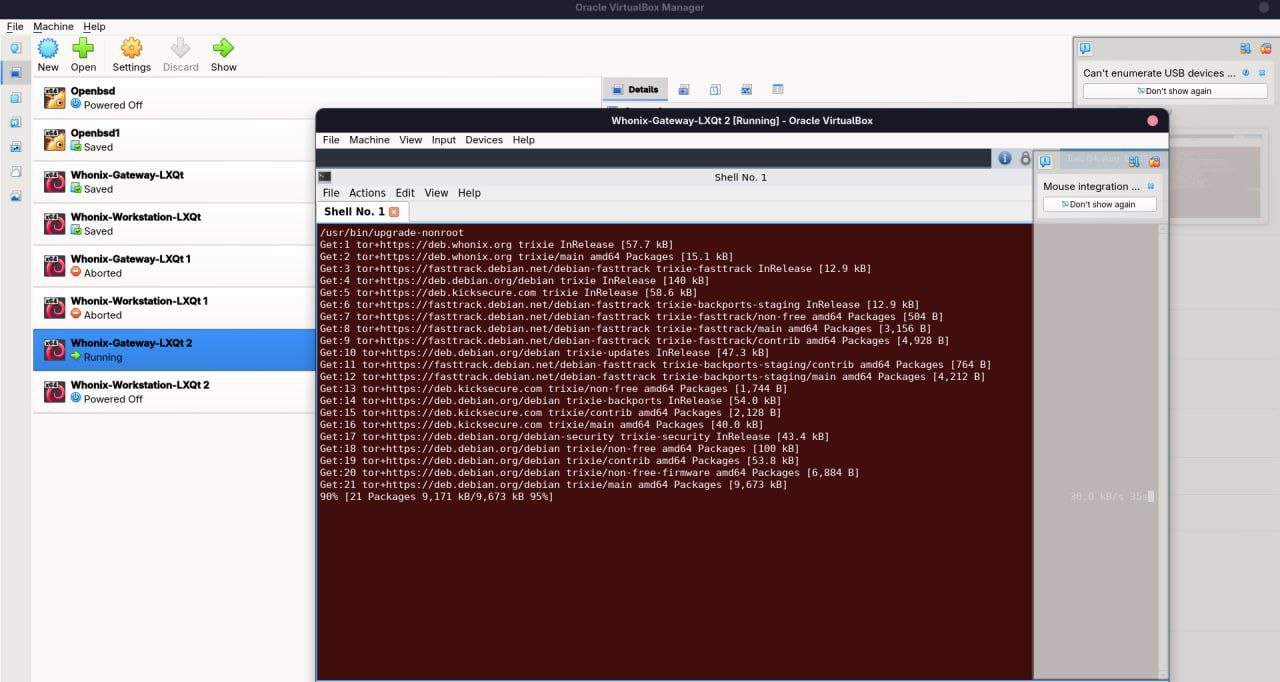Dismiss Mouse integration notification close icon
The image size is (1280, 682).
1151,186
